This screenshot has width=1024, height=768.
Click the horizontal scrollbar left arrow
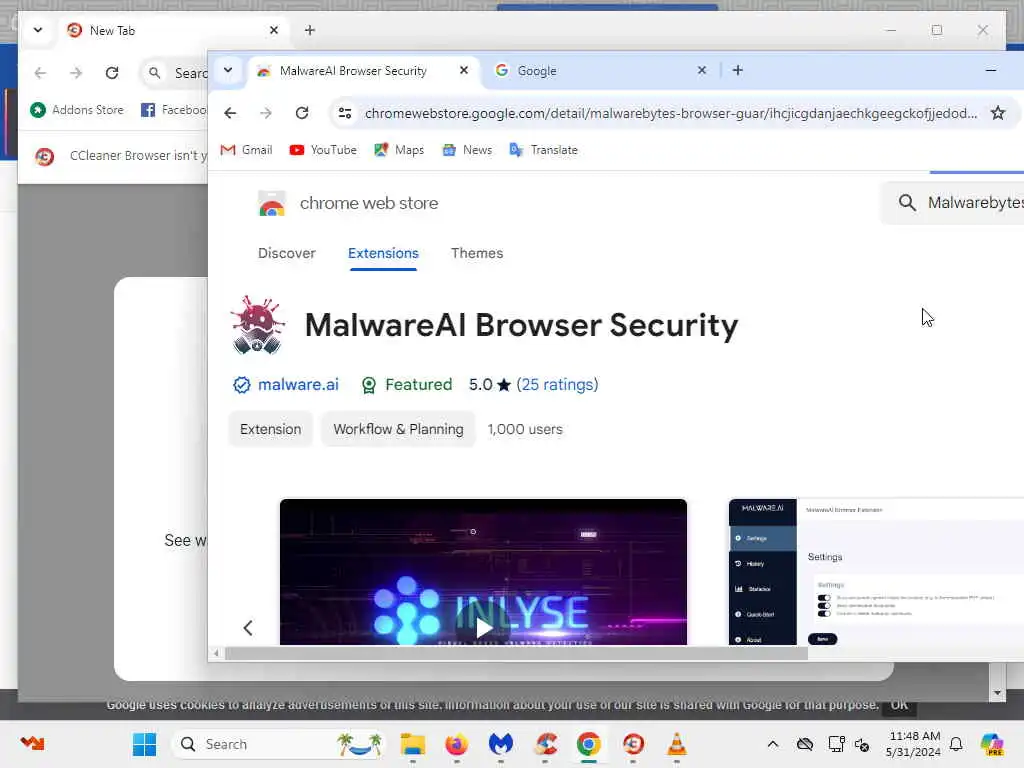(x=216, y=653)
